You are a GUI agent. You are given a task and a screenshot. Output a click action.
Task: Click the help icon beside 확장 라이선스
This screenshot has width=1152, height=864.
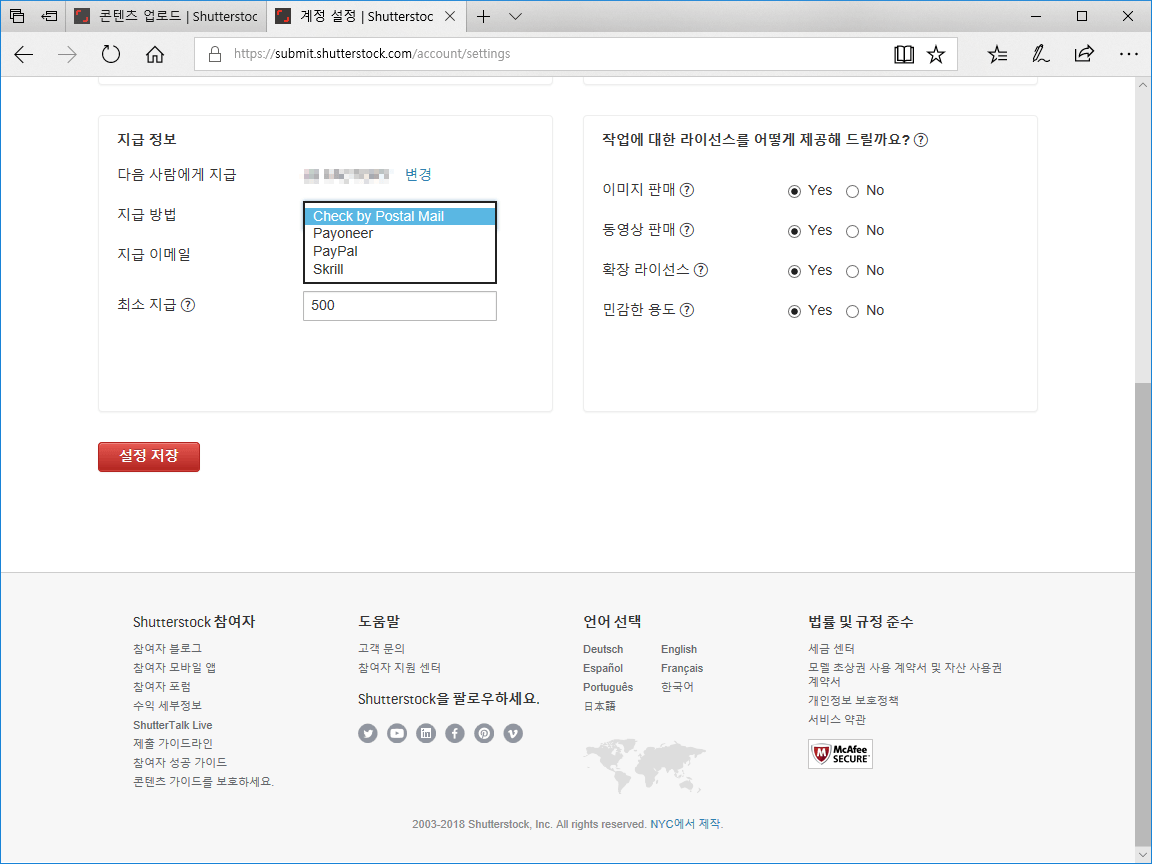pyautogui.click(x=701, y=270)
